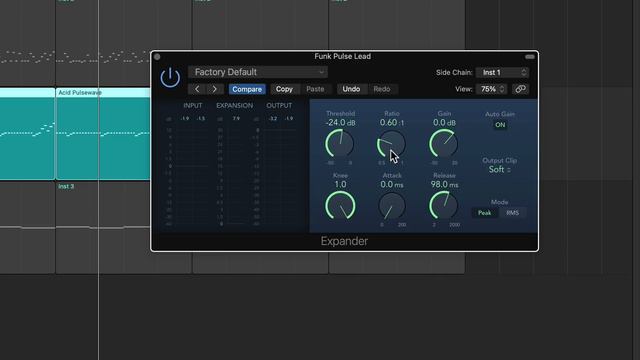The width and height of the screenshot is (640, 360).
Task: Click the Release knob
Action: 443,206
